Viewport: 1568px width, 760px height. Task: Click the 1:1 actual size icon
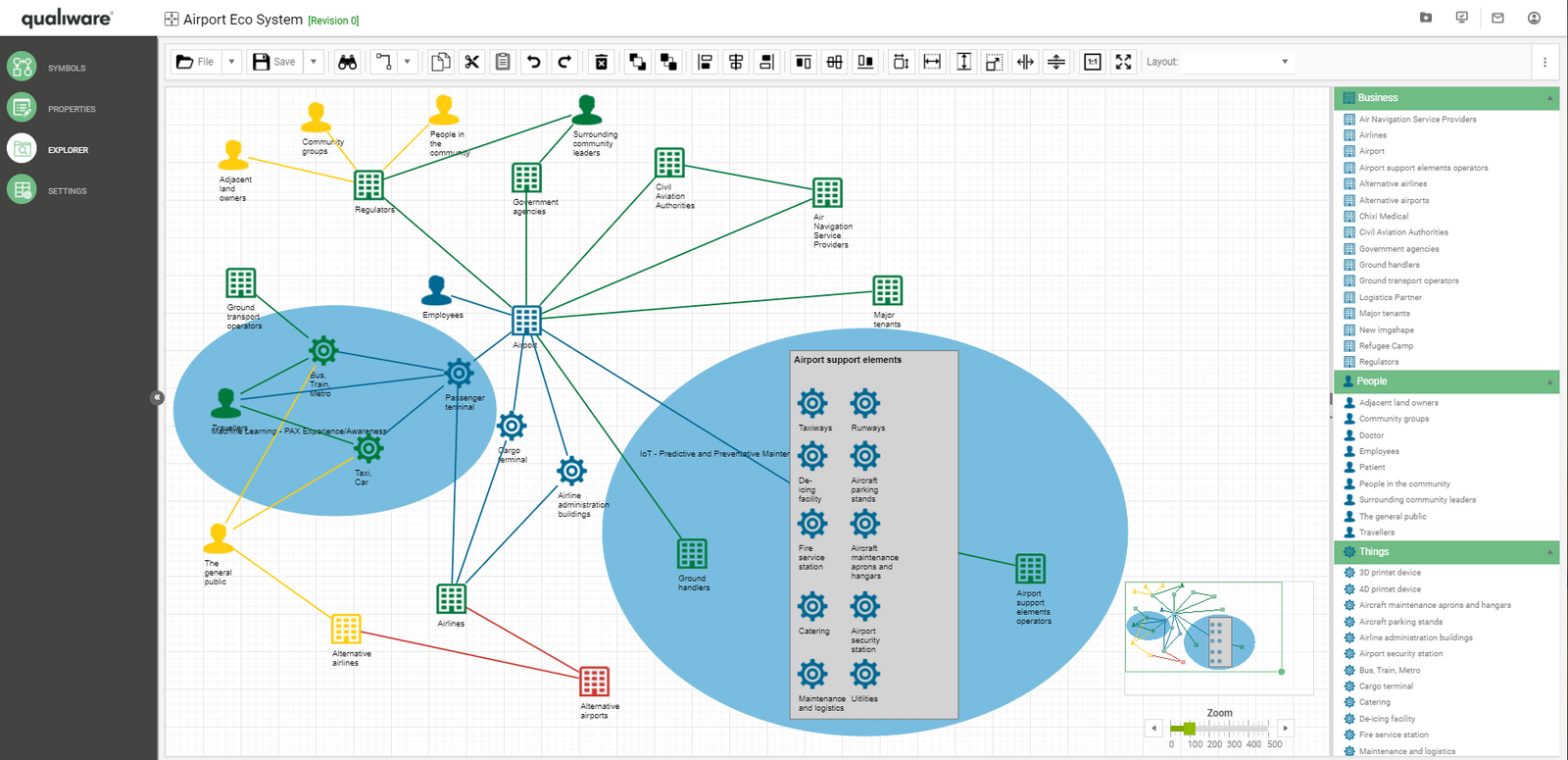click(1092, 62)
